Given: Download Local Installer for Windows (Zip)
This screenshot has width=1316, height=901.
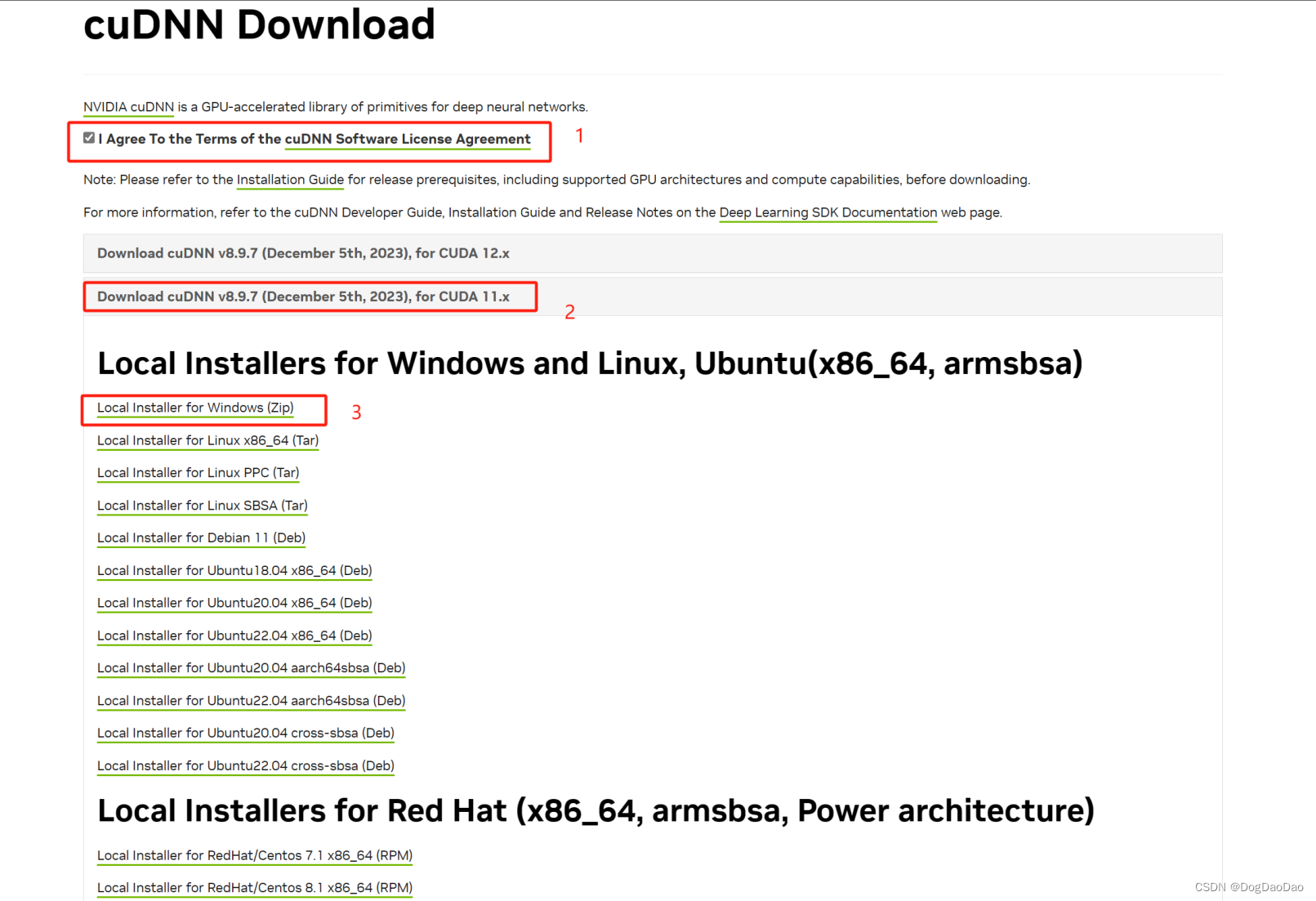Looking at the screenshot, I should pyautogui.click(x=195, y=408).
